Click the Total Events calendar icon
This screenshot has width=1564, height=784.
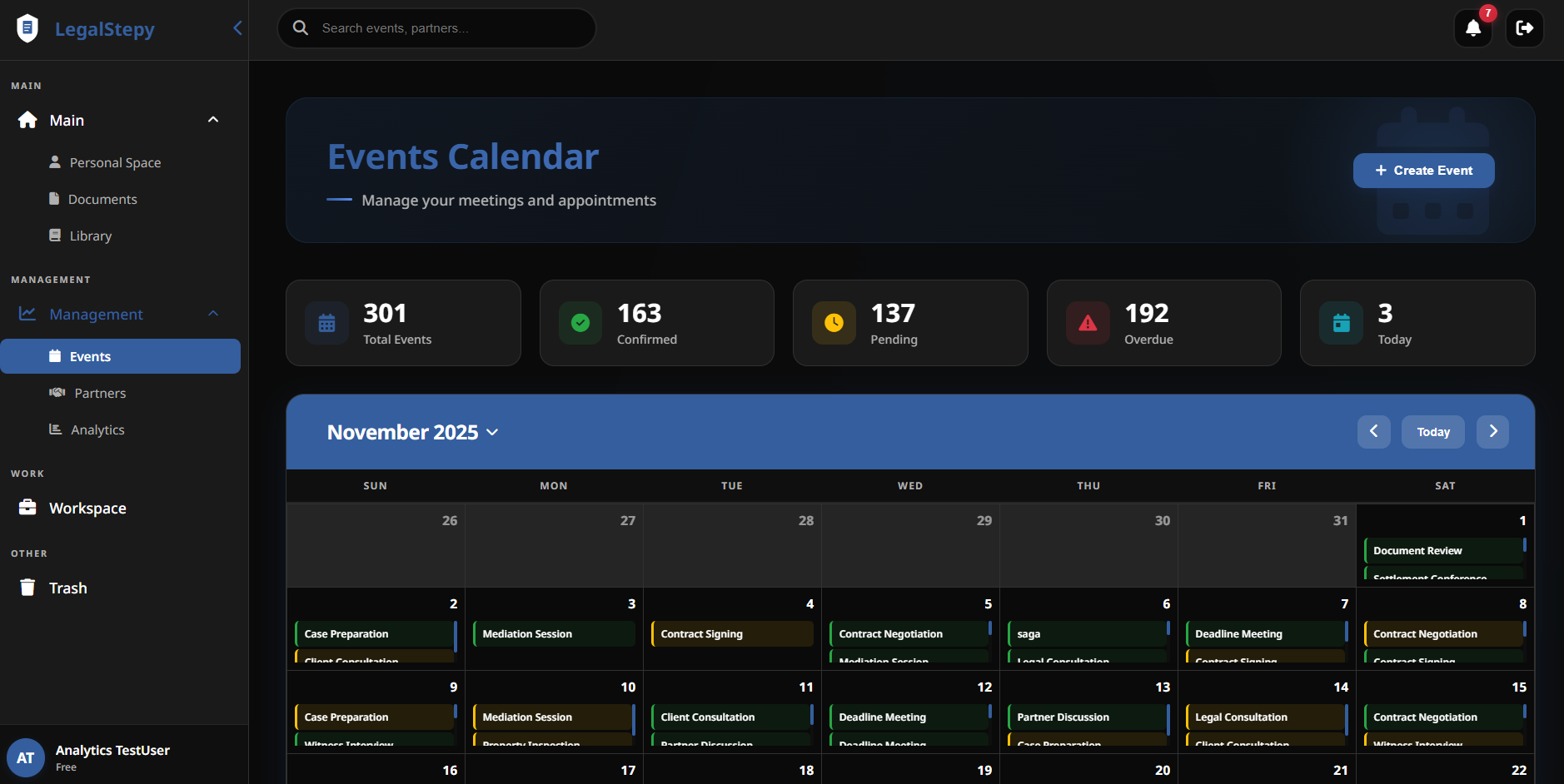pos(326,323)
